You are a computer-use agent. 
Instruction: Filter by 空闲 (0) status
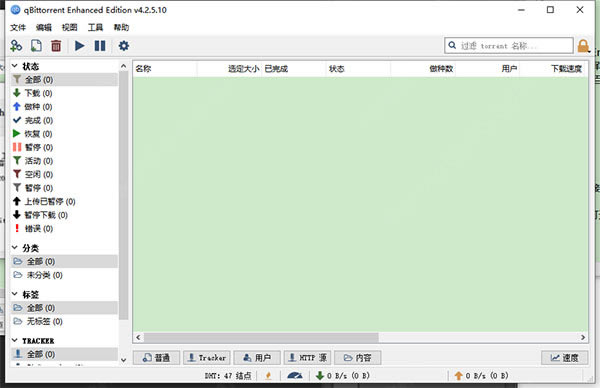(x=64, y=174)
